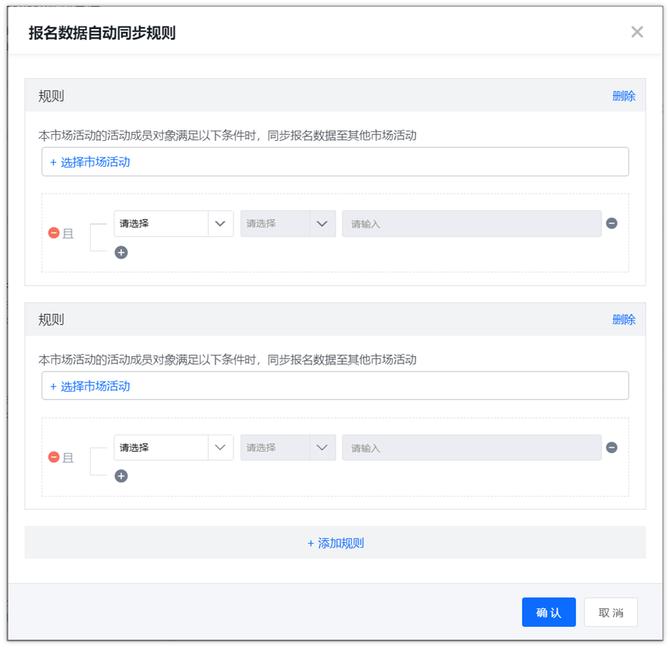Image resolution: width=670 pixels, height=648 pixels.
Task: Add a condition with plus icon in first rule
Action: pos(121,253)
